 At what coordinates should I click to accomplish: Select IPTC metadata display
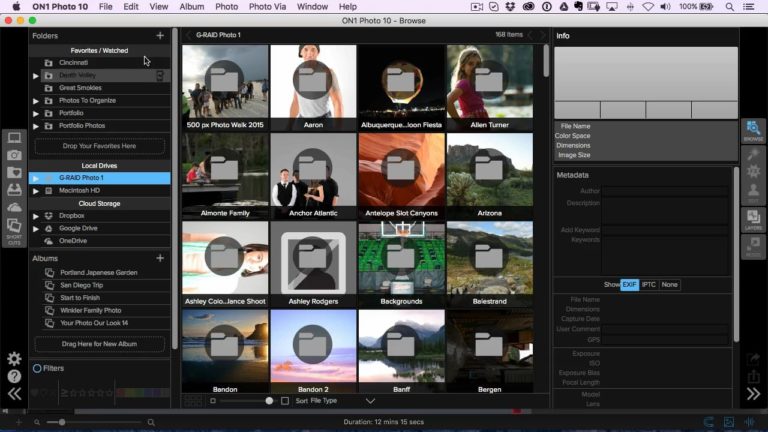648,285
